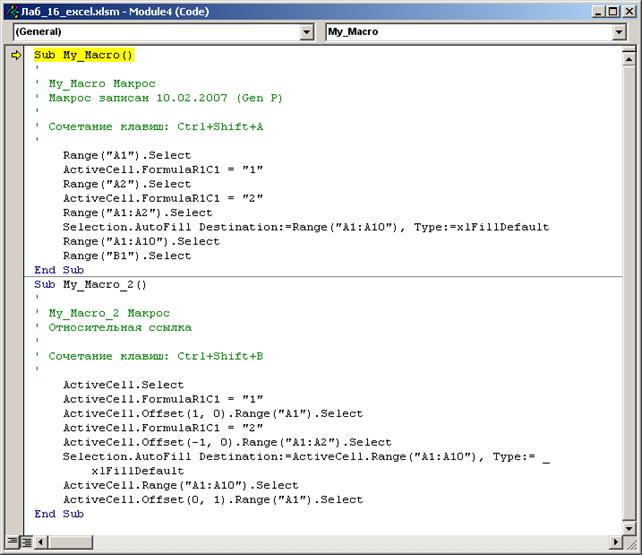Click the window title Лаб_16_excel.xlsm - Module4 (Code)
The height and width of the screenshot is (555, 642).
[x=115, y=11]
